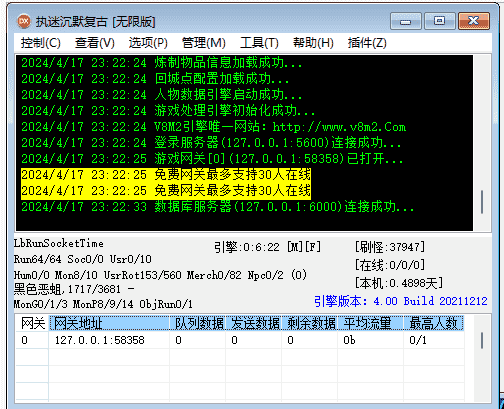
Task: Click the 最高人数 column header
Action: (434, 323)
